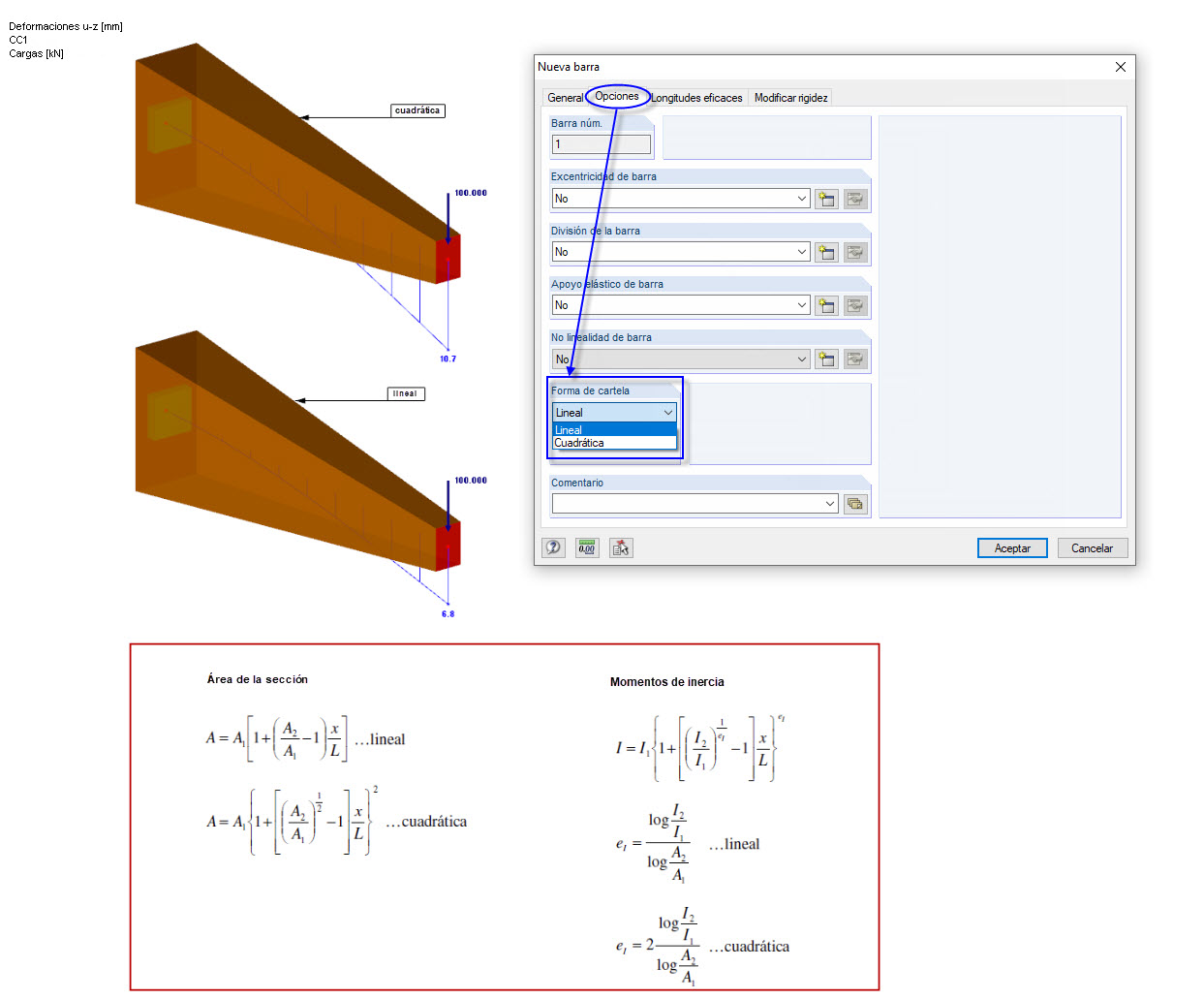
Task: Click the CC1 load case text
Action: [18, 40]
